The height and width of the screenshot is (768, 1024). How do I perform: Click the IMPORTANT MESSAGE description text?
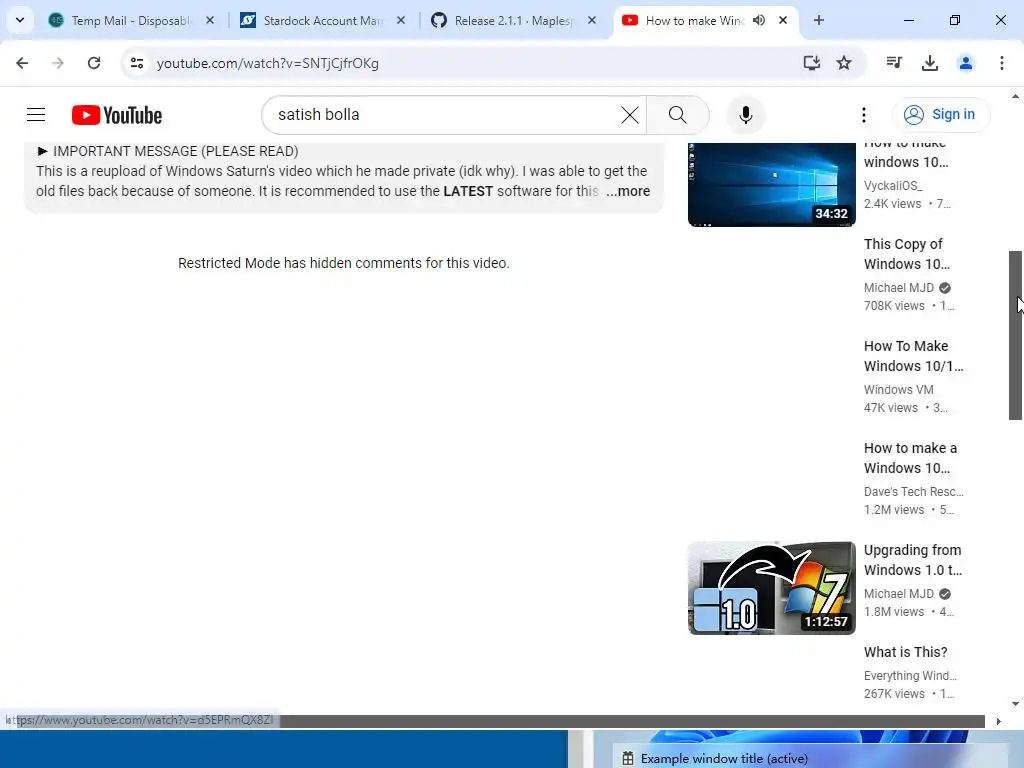pyautogui.click(x=176, y=151)
